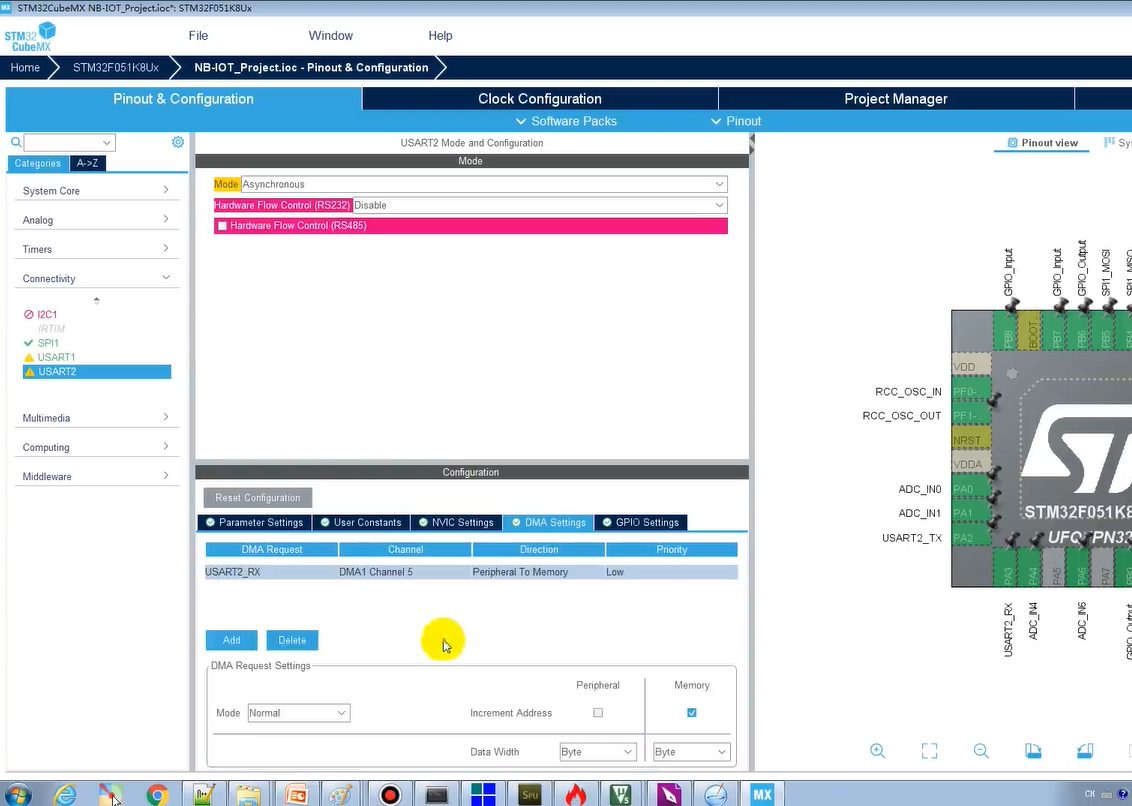Screen dimensions: 1132x806
Task: Open Google Chrome from the taskbar
Action: point(157,794)
